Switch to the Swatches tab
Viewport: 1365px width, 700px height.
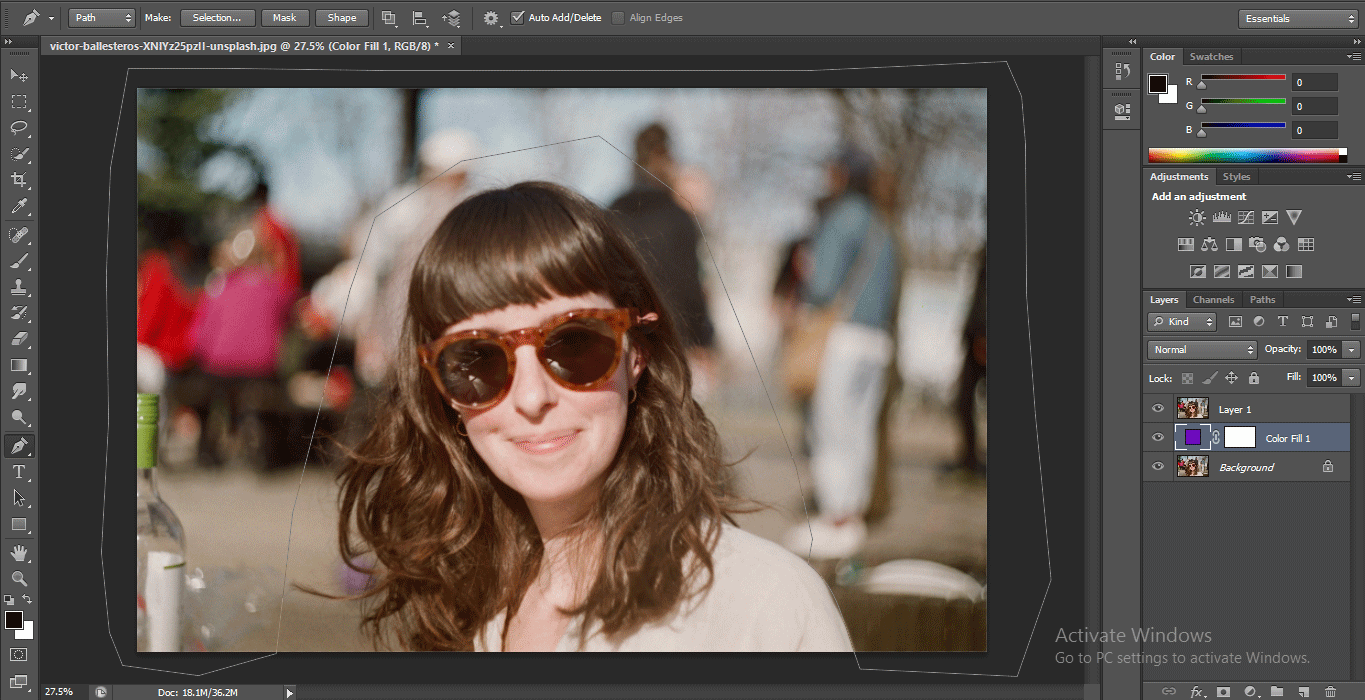pos(1211,57)
